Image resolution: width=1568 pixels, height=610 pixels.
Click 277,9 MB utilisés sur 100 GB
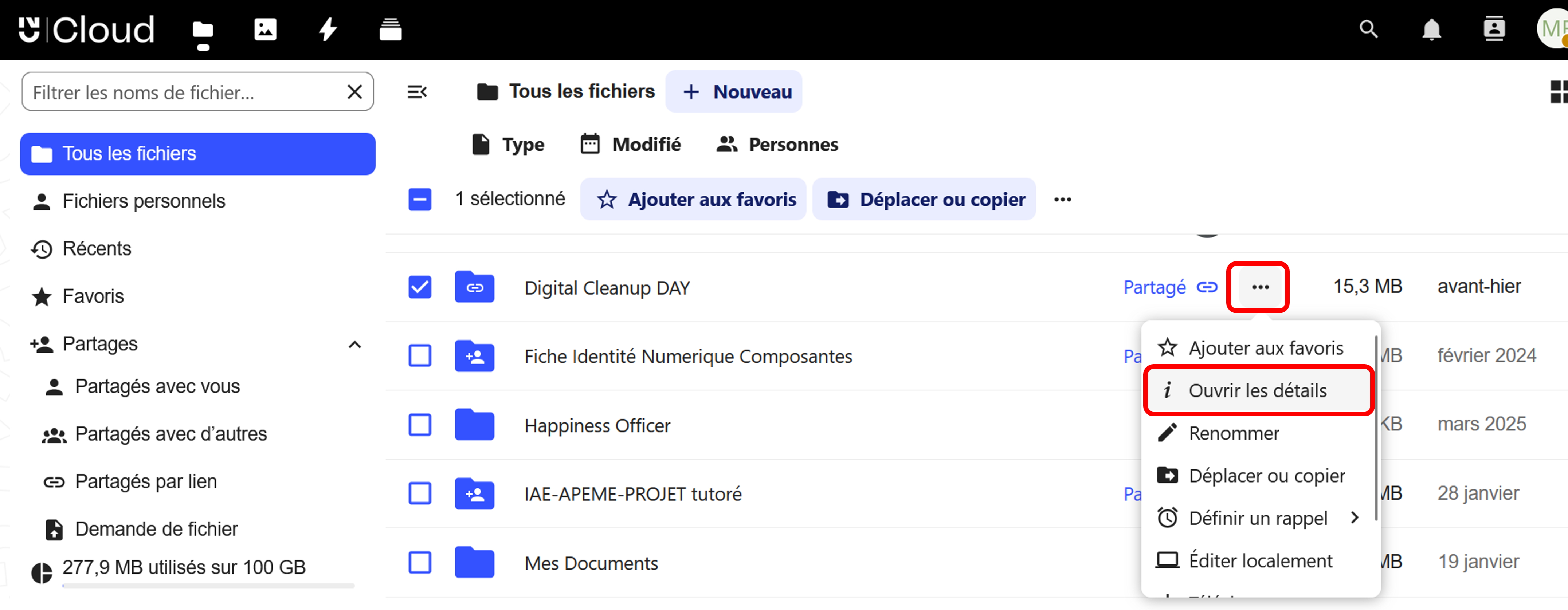(x=184, y=567)
